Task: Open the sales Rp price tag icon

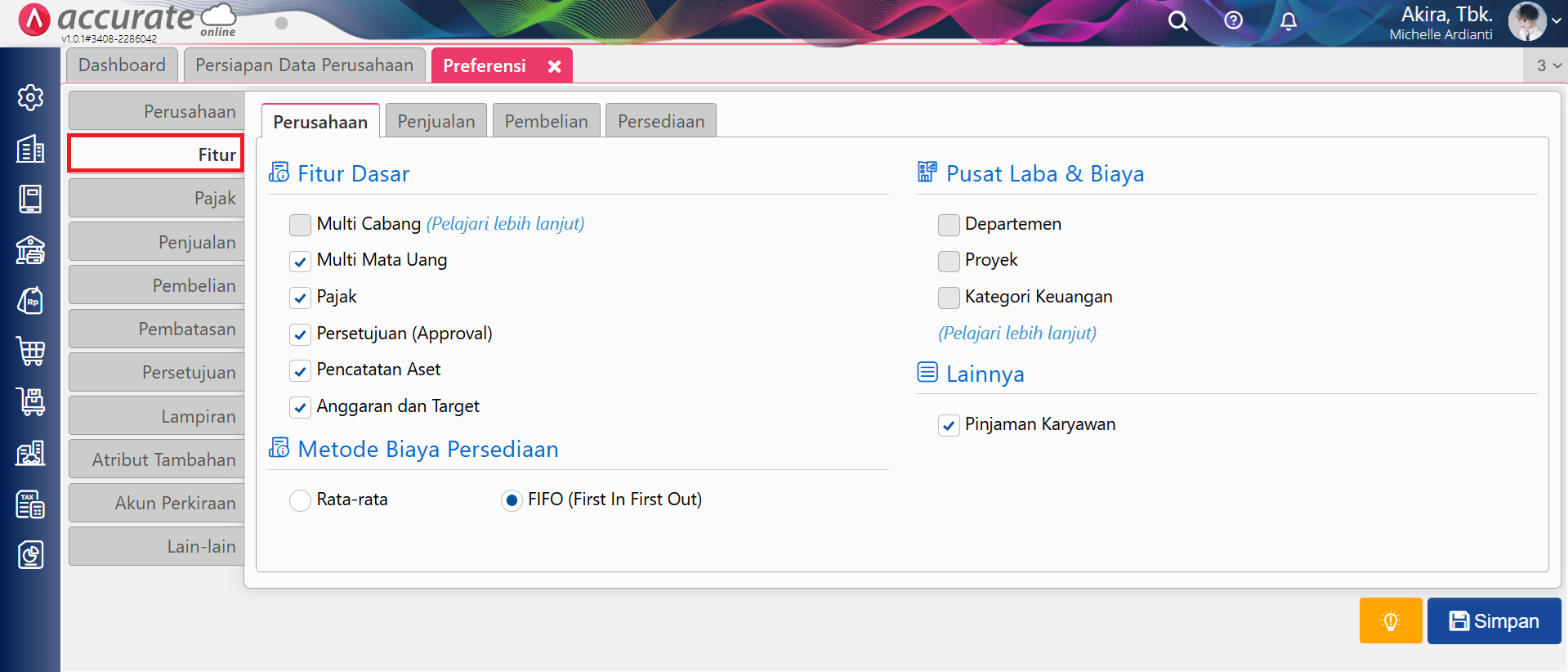Action: point(30,301)
